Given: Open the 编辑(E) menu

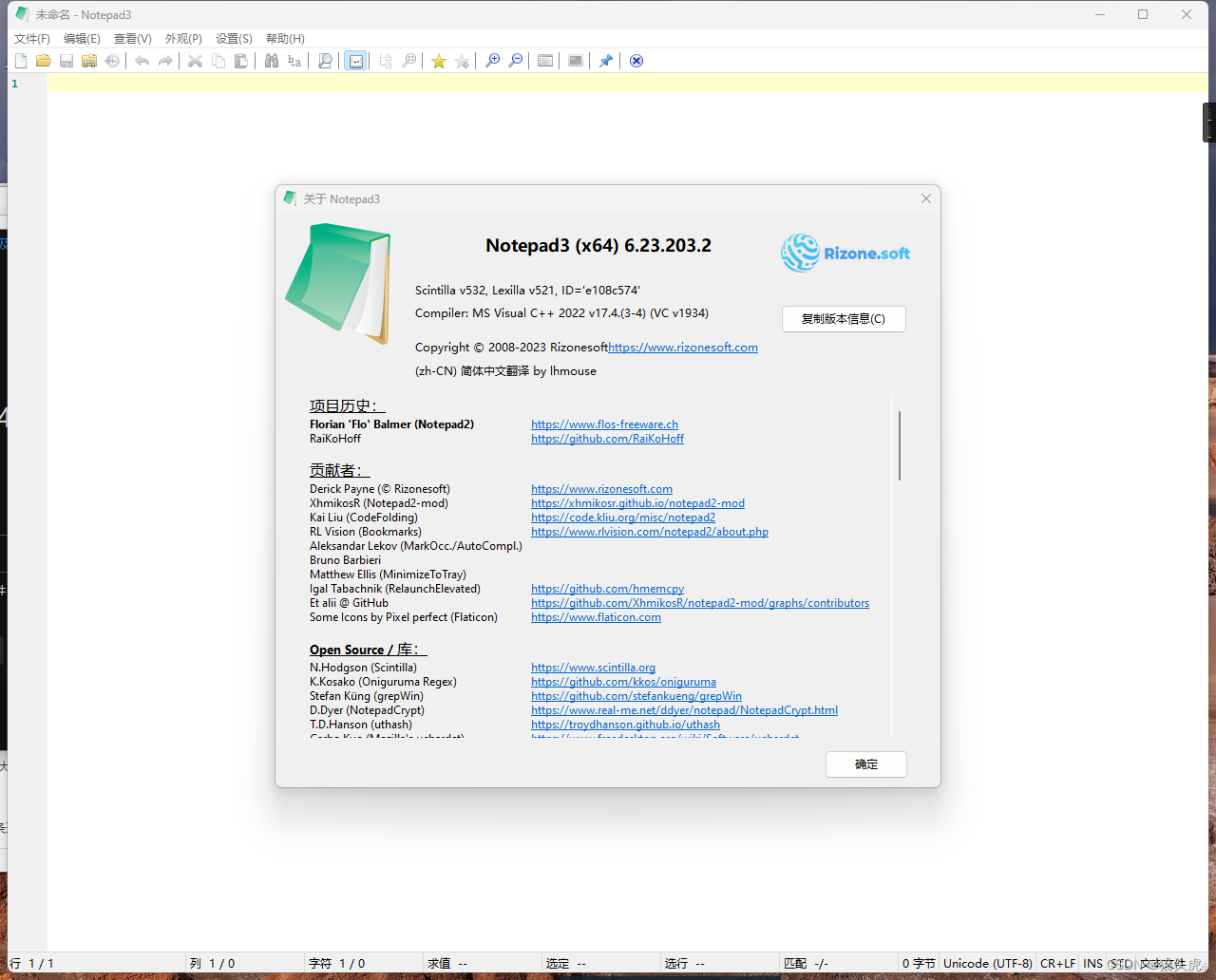Looking at the screenshot, I should [82, 39].
